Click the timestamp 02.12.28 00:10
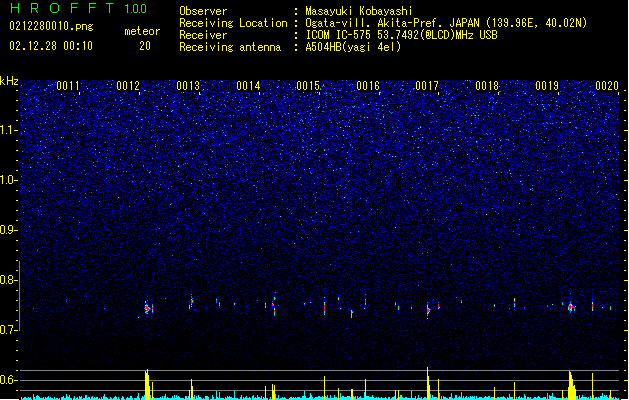The image size is (629, 400). [x=51, y=46]
